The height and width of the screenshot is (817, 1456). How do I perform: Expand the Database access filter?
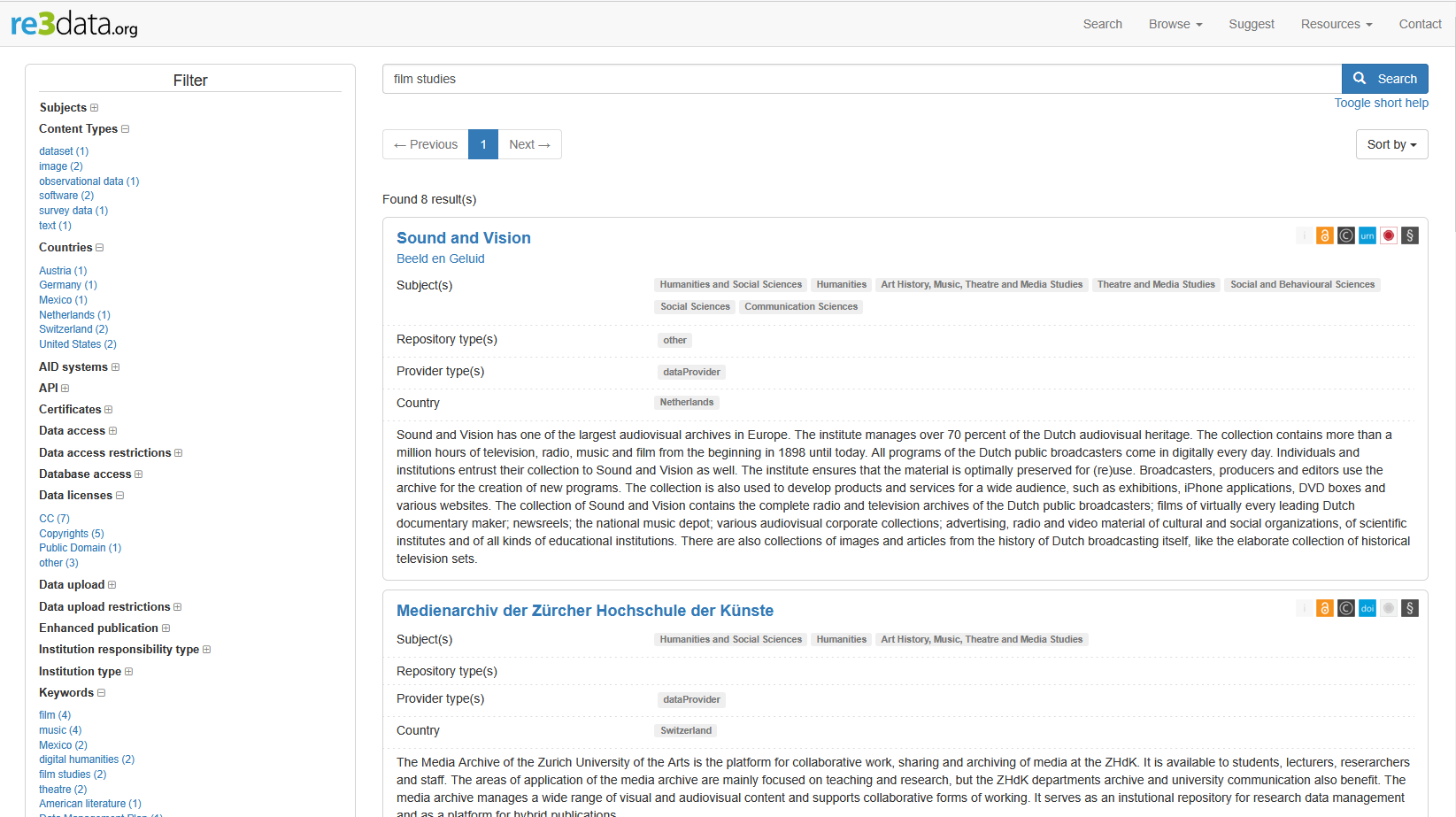(138, 474)
